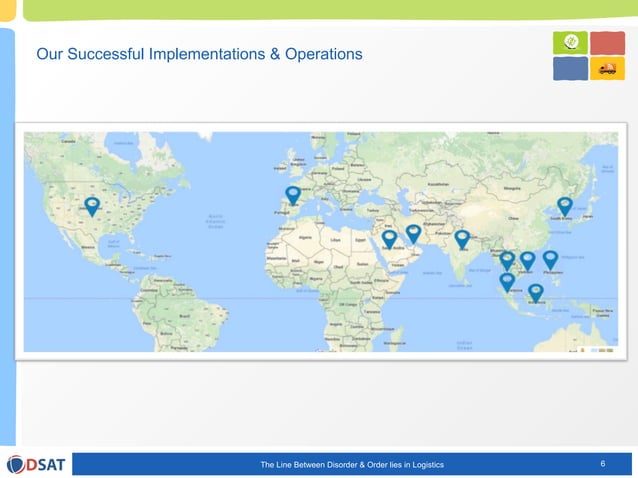Click the map pin over South Korea
Viewport: 638px width, 478px height.
click(564, 206)
